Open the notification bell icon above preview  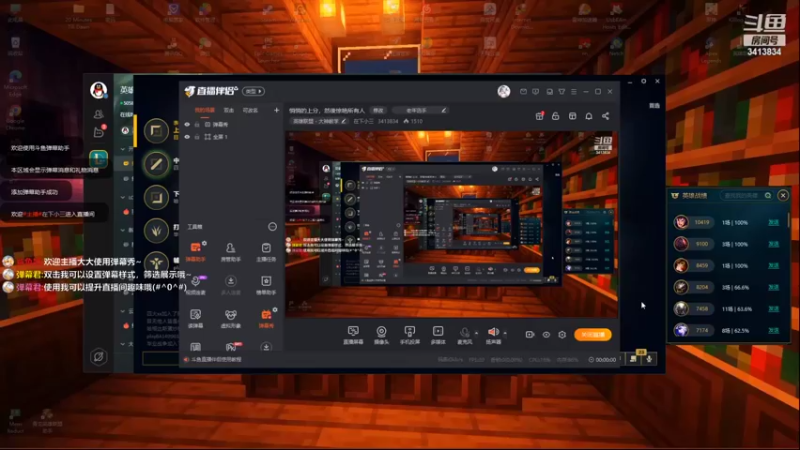[x=589, y=116]
